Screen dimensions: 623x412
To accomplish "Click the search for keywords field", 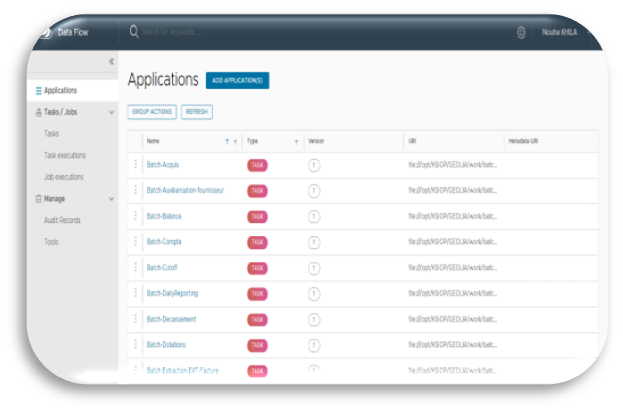I will point(170,32).
